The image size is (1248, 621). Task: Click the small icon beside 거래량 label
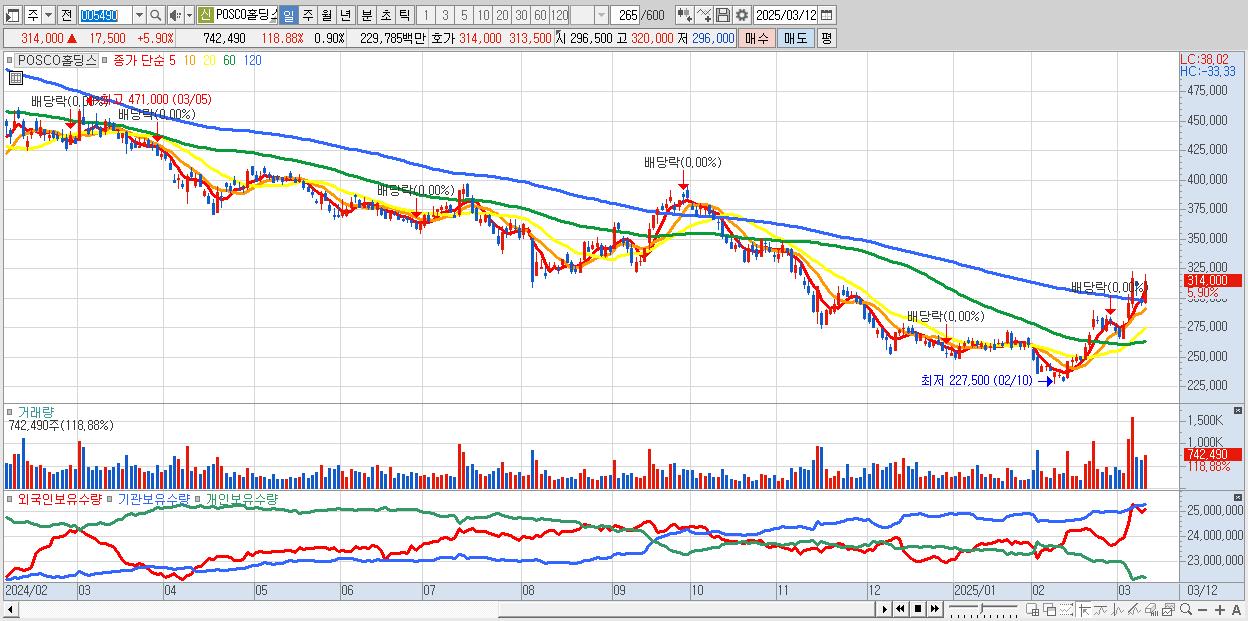(x=10, y=411)
